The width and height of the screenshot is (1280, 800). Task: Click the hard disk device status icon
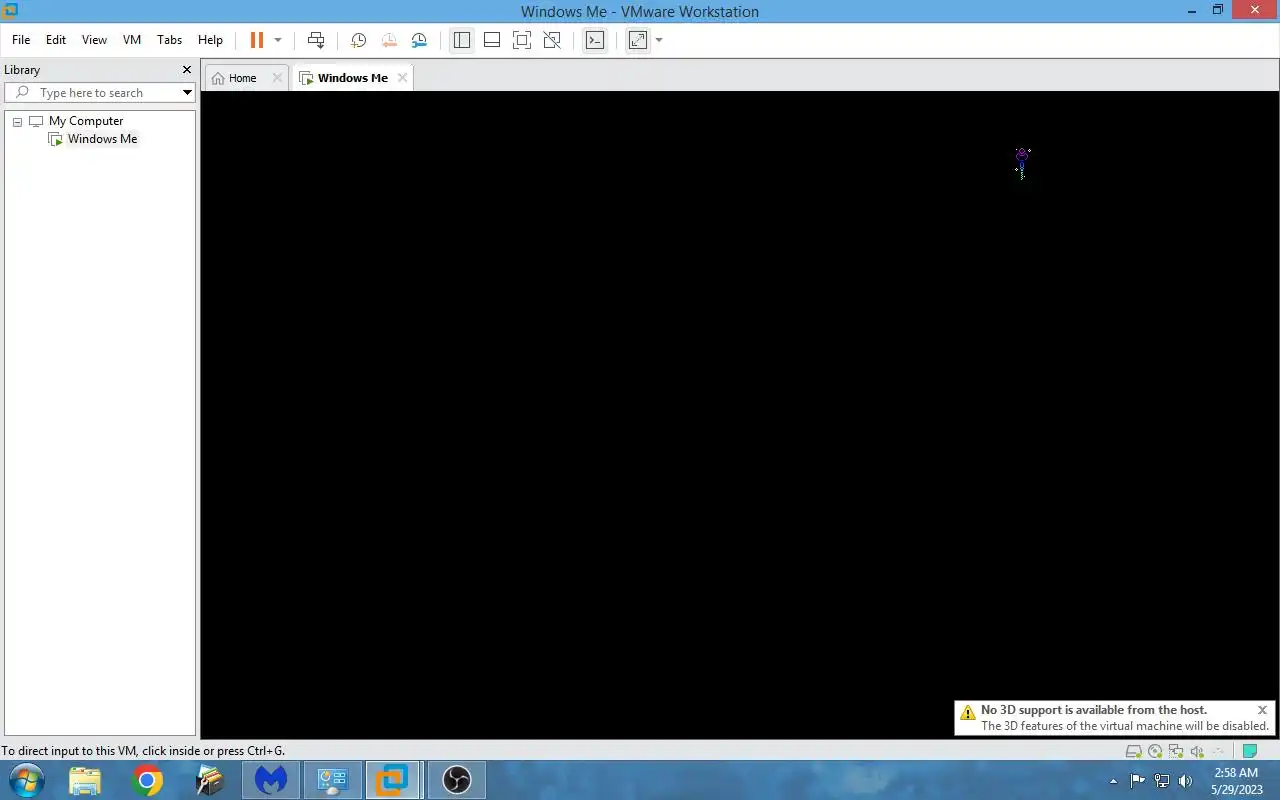point(1133,752)
